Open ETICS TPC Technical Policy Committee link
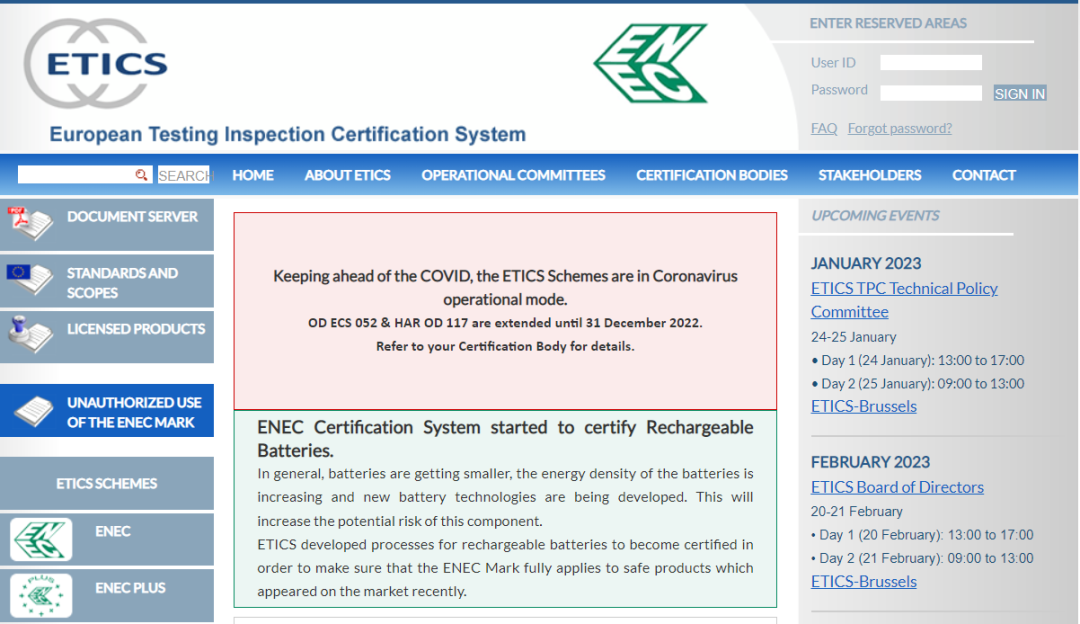The height and width of the screenshot is (624, 1080). [903, 299]
